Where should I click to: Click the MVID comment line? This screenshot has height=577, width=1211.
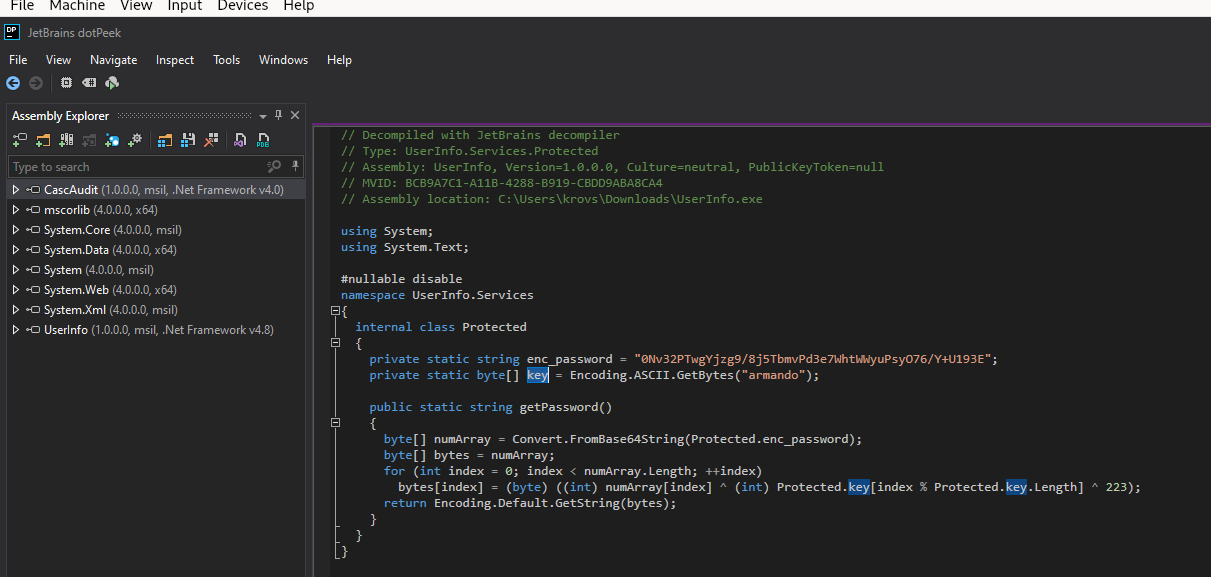coord(502,183)
